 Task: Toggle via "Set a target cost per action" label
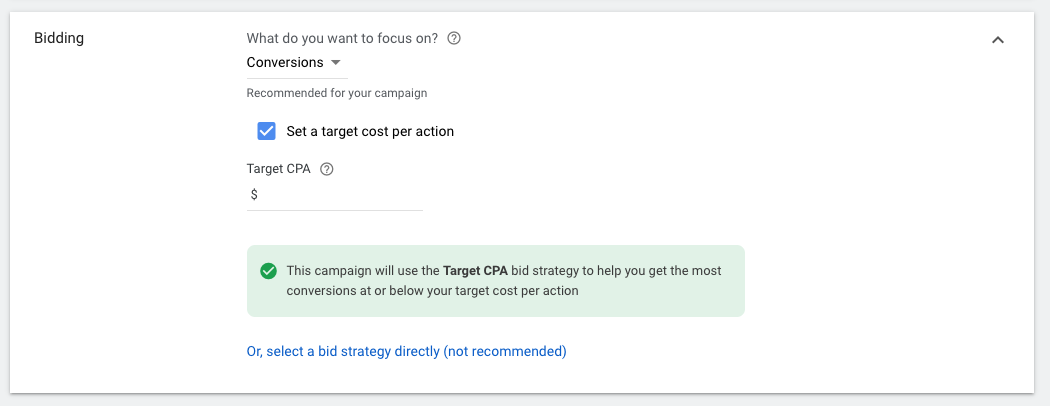click(x=370, y=131)
